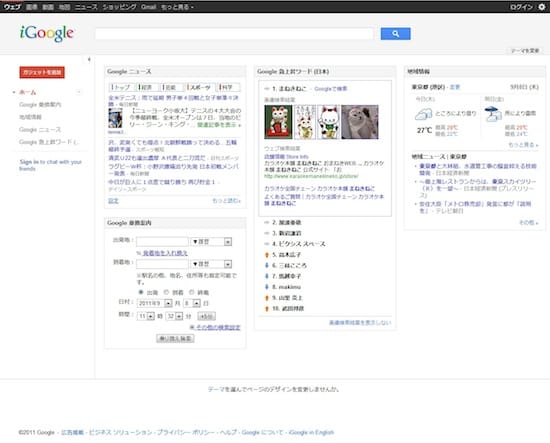Select the first radio button (departure time)
The height and width of the screenshot is (443, 550).
click(x=141, y=292)
